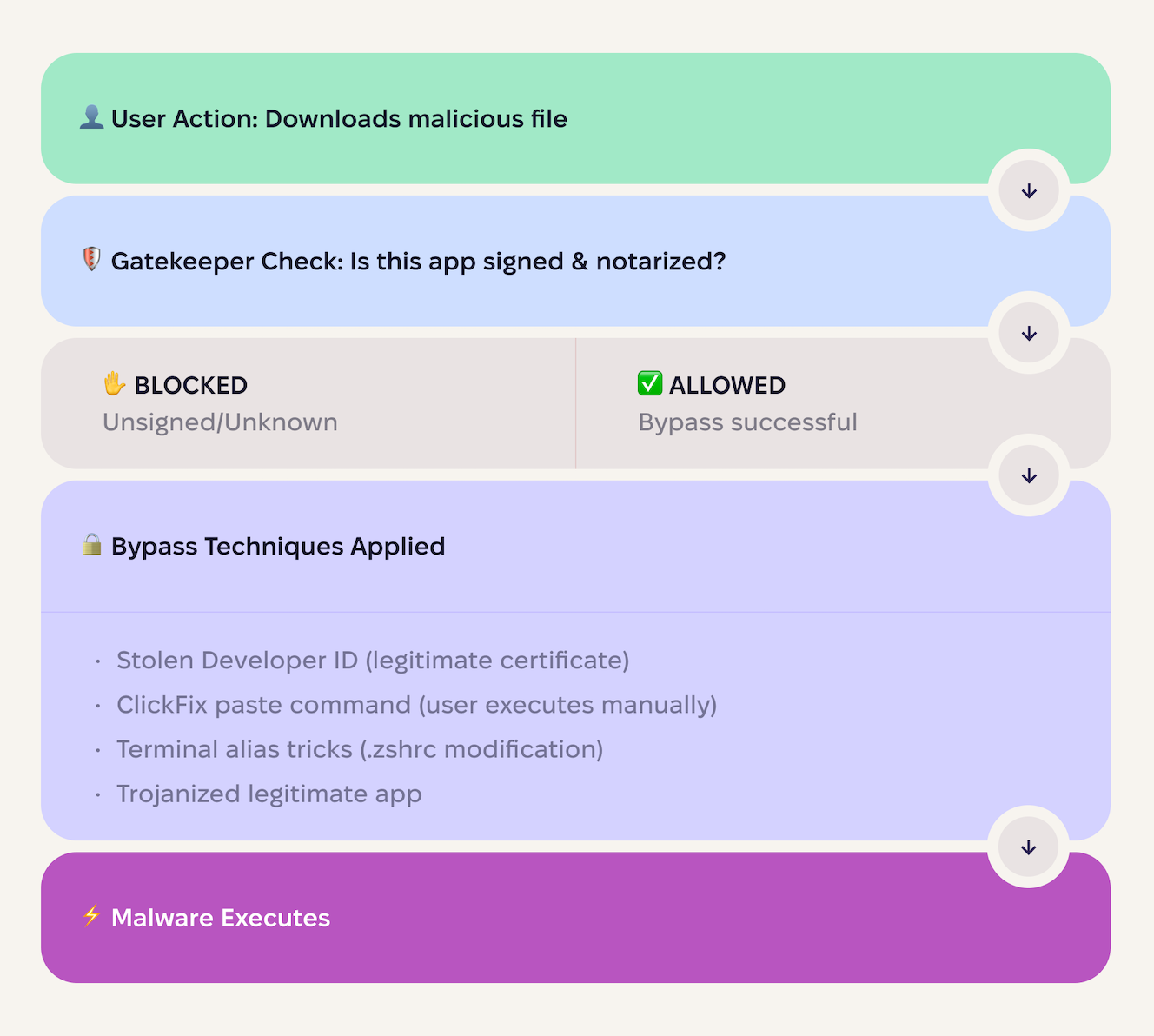Image resolution: width=1154 pixels, height=1036 pixels.
Task: Click the Terminal alias tricks item
Action: click(x=360, y=749)
